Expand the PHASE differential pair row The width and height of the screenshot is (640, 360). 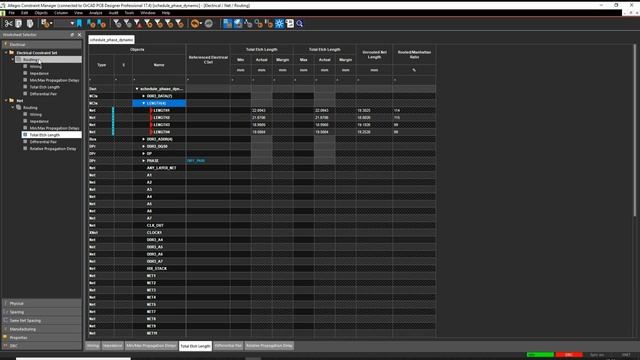143,161
